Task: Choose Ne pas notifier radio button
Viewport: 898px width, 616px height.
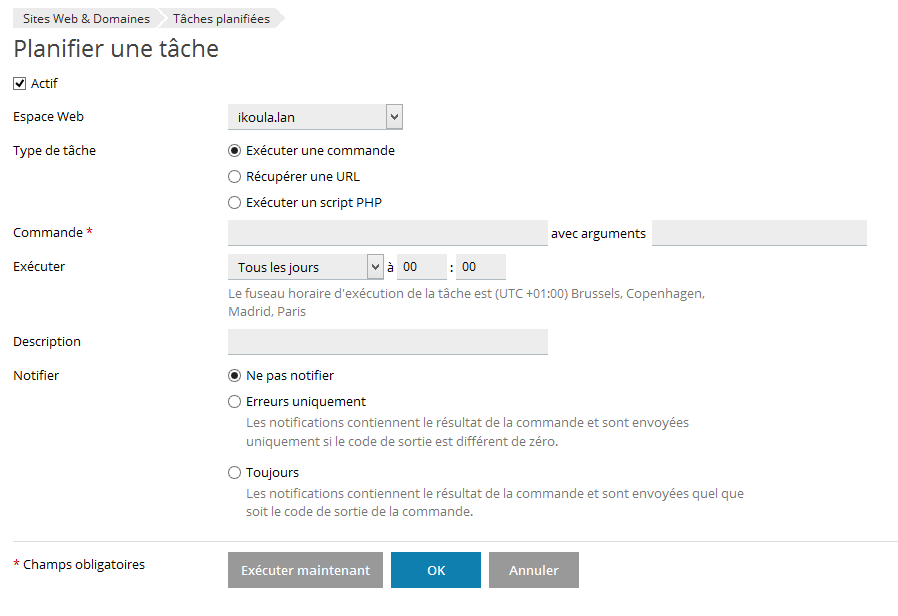Action: pyautogui.click(x=235, y=376)
